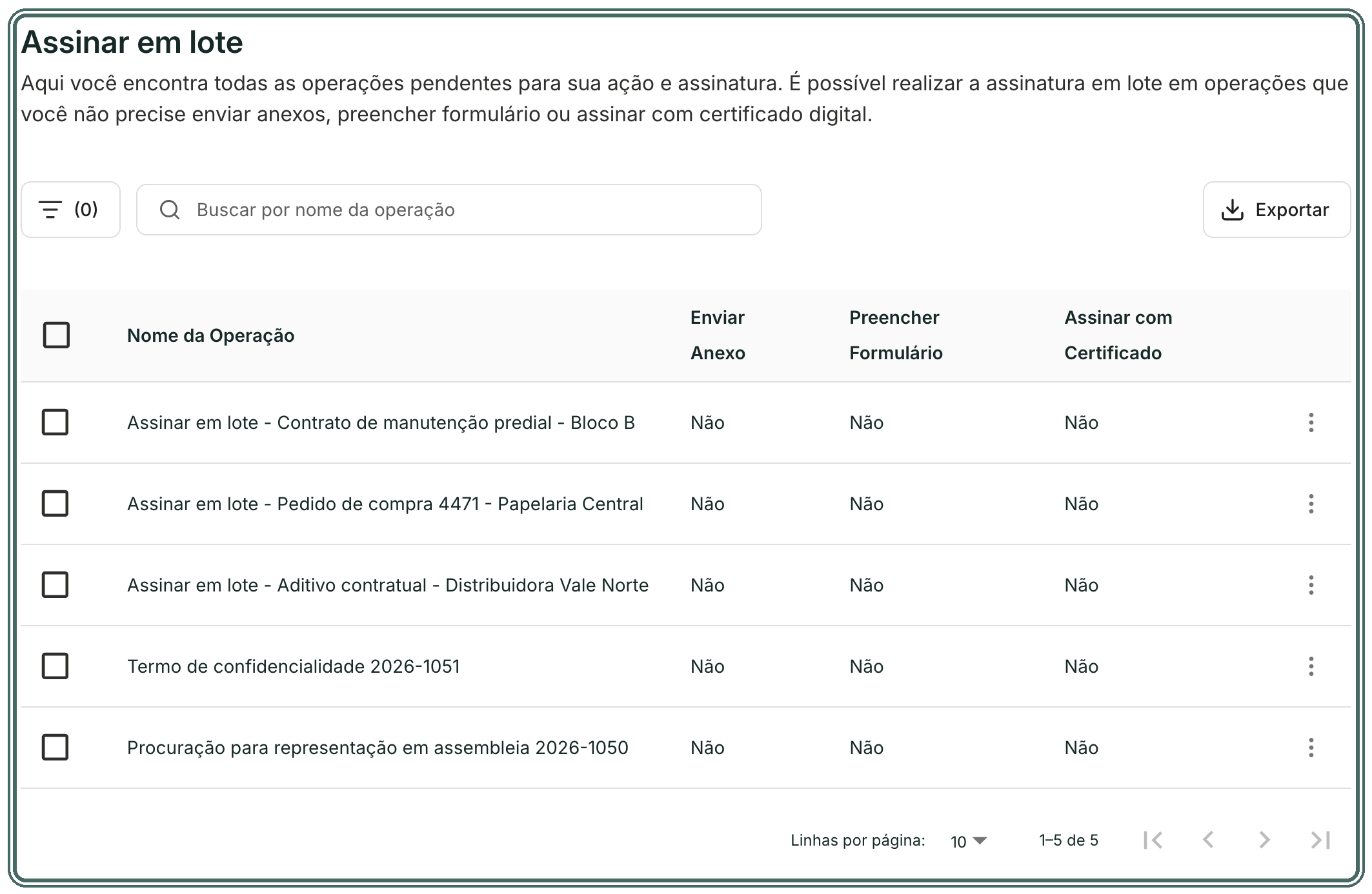Click text Assinar em lote - Pedido de compra 4471 - Papelaria Central
Image resolution: width=1372 pixels, height=894 pixels.
(x=385, y=504)
